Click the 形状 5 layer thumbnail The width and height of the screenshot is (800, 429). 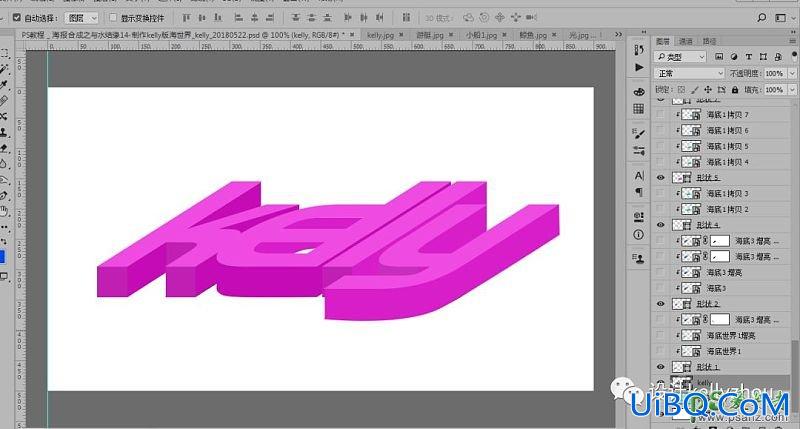pos(682,178)
